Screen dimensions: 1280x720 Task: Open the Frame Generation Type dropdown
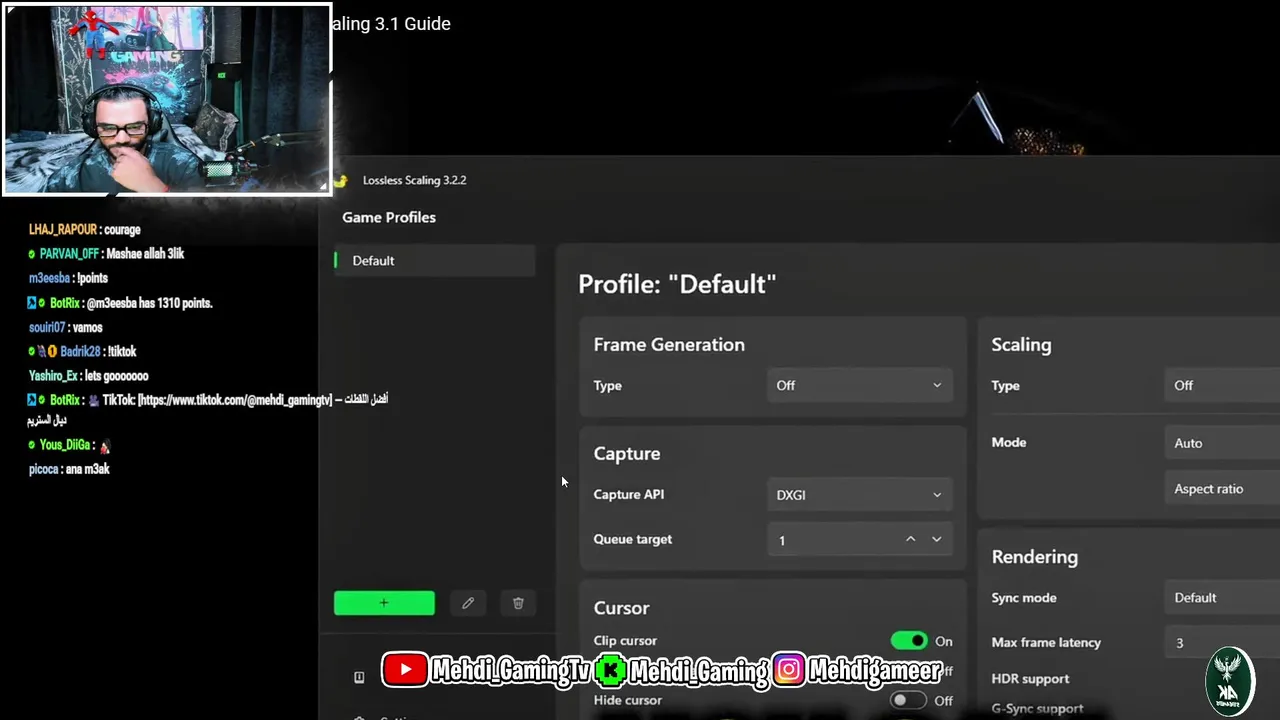(859, 386)
